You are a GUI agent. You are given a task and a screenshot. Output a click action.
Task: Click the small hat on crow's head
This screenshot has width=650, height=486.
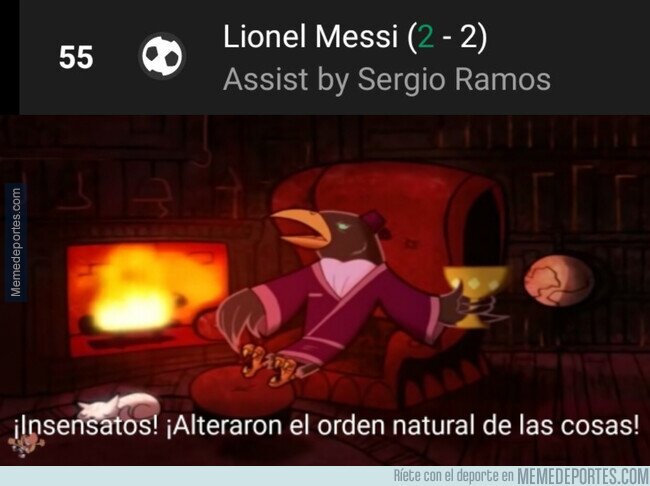pyautogui.click(x=374, y=223)
